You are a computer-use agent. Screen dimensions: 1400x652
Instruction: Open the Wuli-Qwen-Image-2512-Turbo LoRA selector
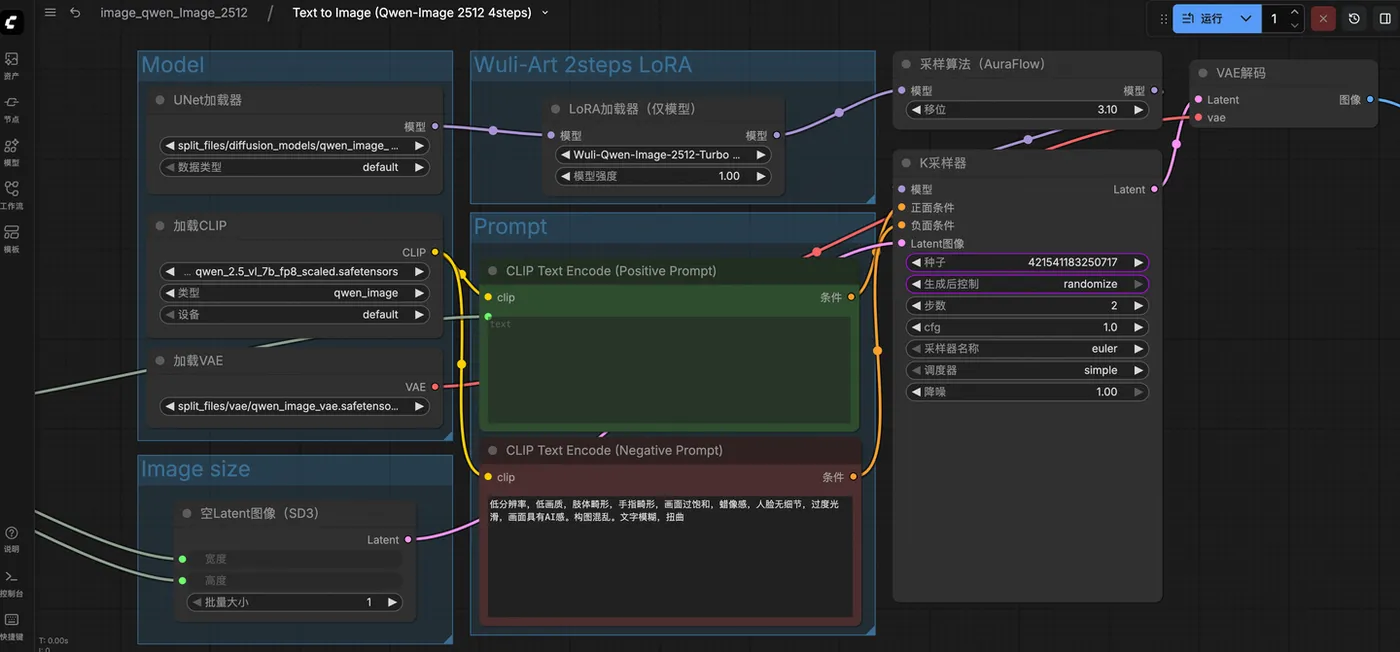coord(663,155)
